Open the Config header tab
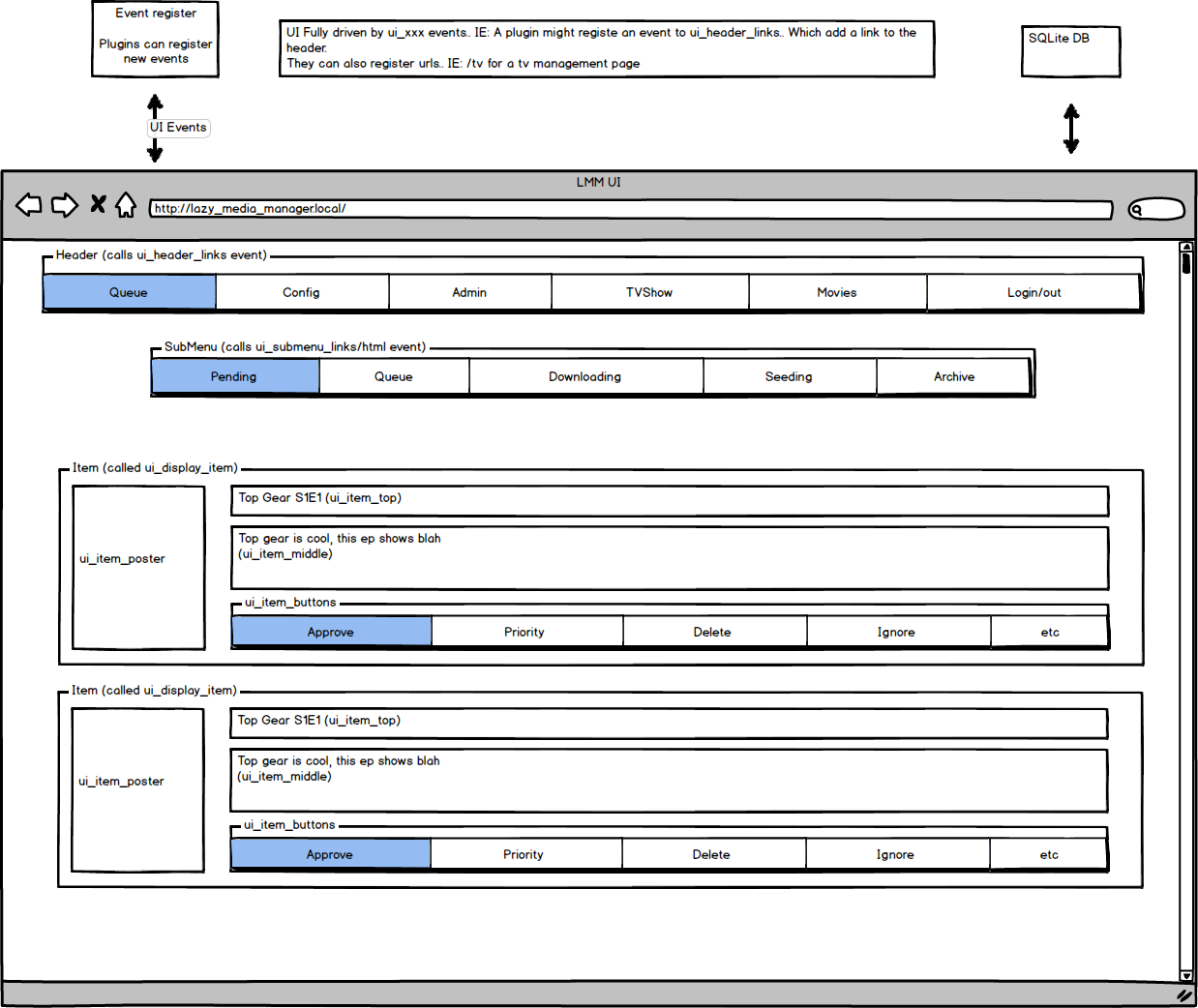This screenshot has width=1198, height=1008. (x=302, y=292)
